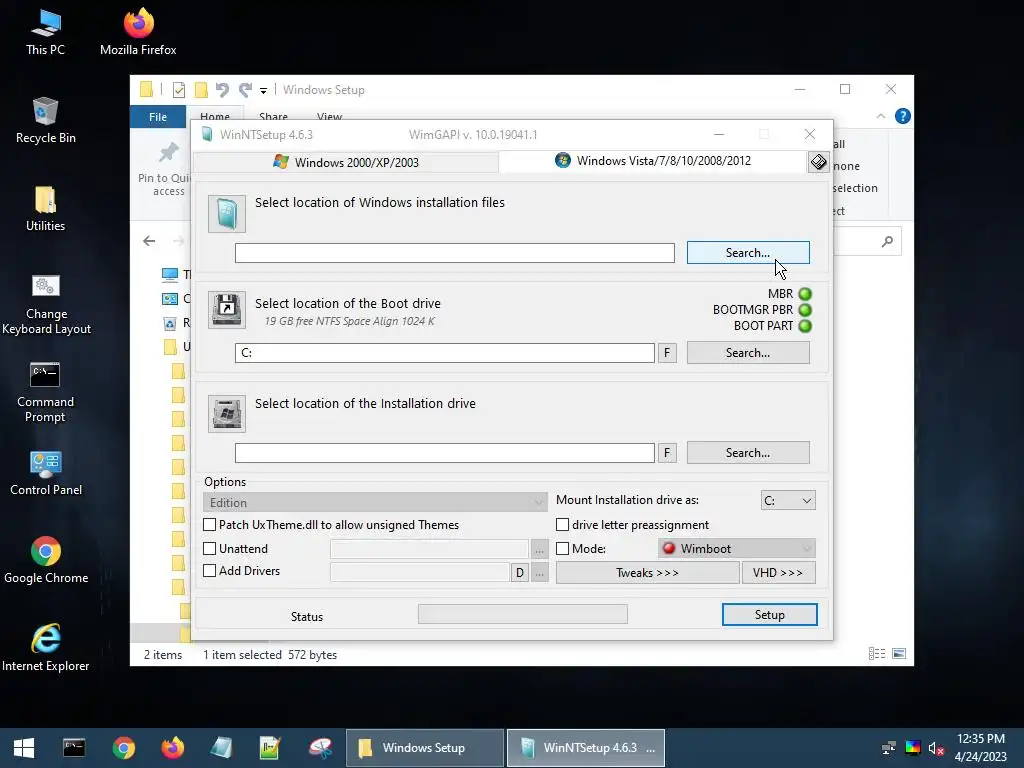Image resolution: width=1024 pixels, height=768 pixels.
Task: Click the Explorer undo toolbar icon
Action: tap(222, 89)
